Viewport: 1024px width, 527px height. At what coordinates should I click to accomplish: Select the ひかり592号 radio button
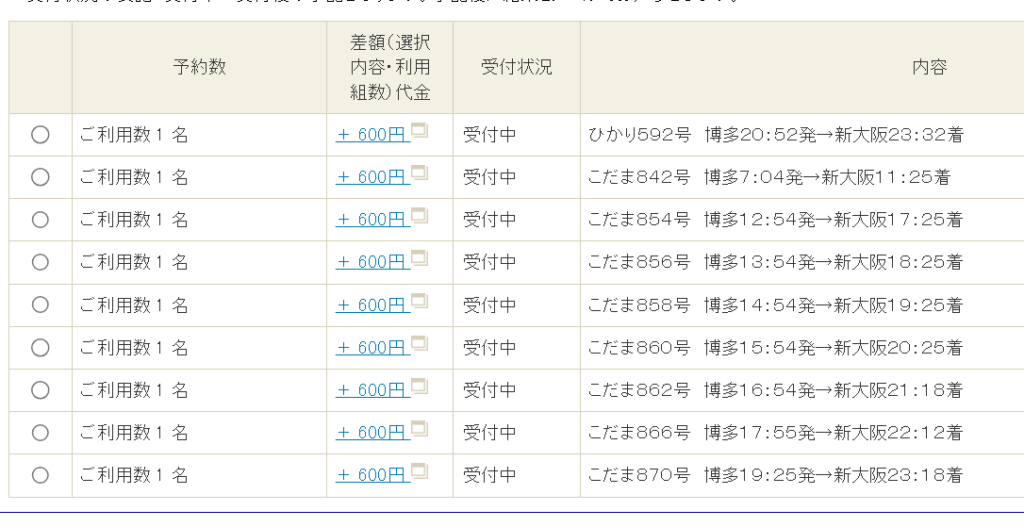40,135
